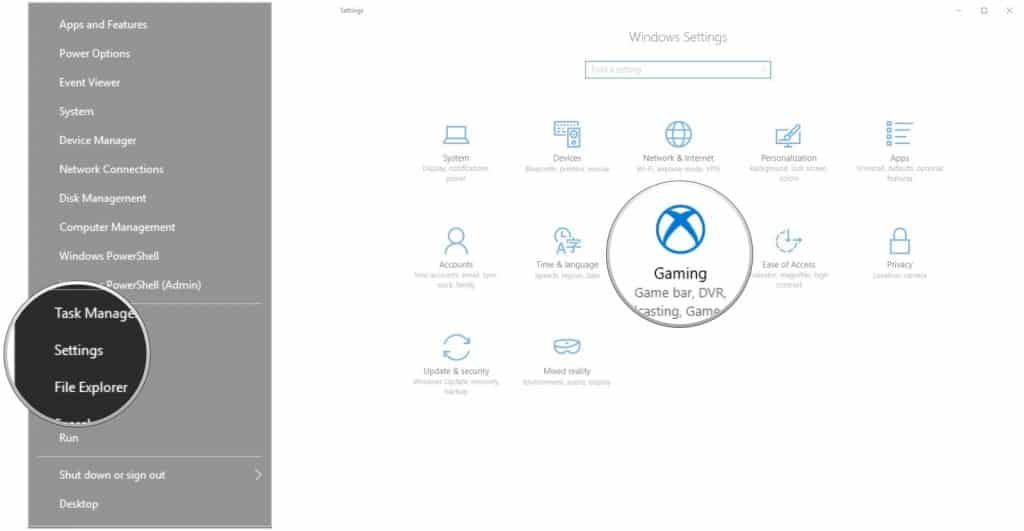Viewport: 1024px width, 531px height.
Task: Select Run in the power menu
Action: 69,438
